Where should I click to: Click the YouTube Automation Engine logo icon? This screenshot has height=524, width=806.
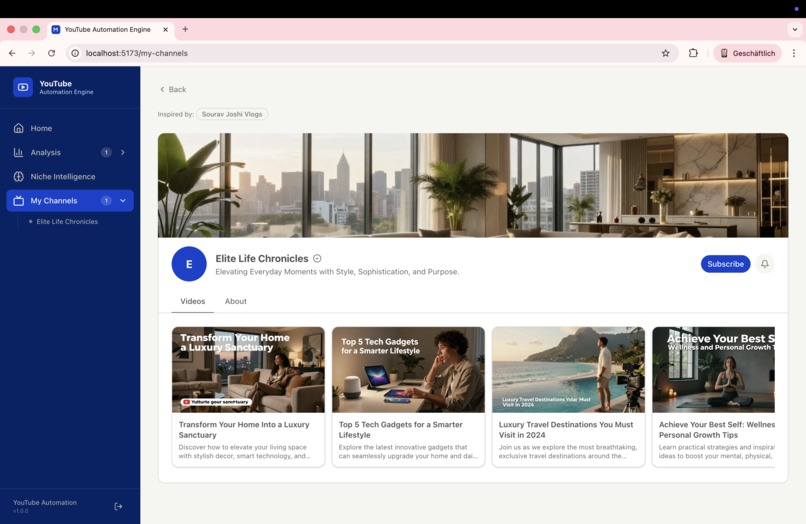tap(23, 87)
